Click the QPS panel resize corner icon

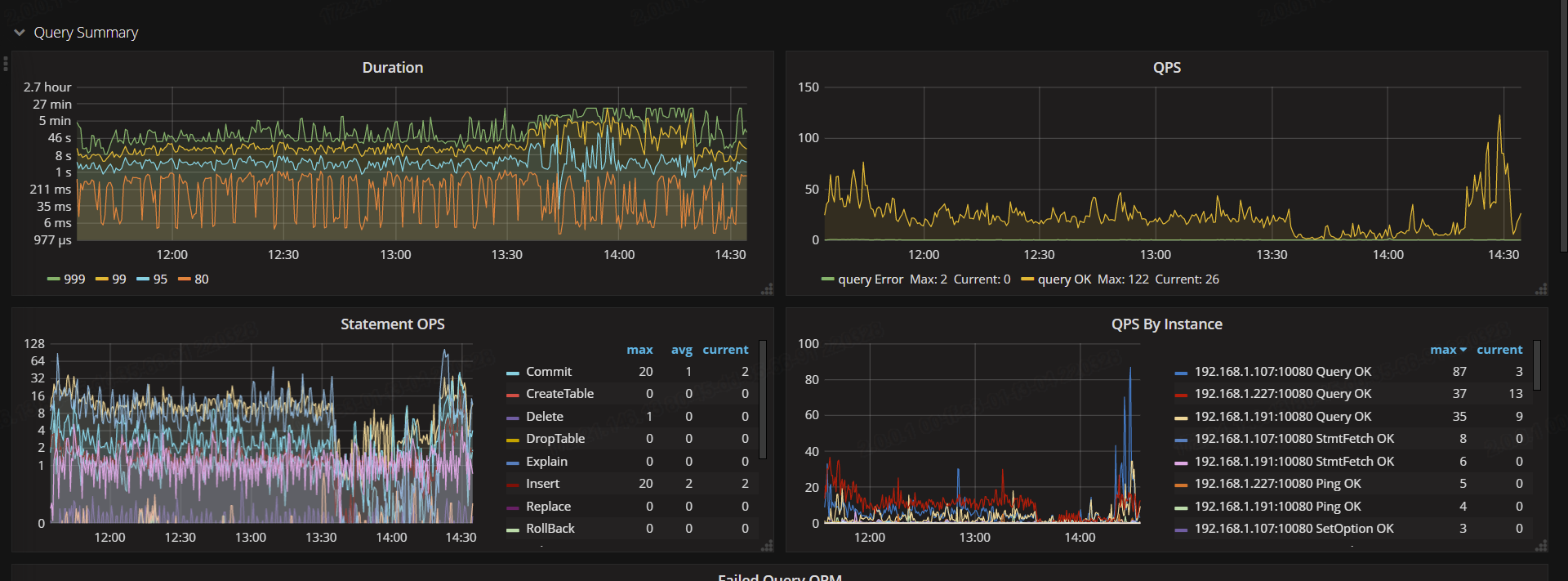(1541, 289)
